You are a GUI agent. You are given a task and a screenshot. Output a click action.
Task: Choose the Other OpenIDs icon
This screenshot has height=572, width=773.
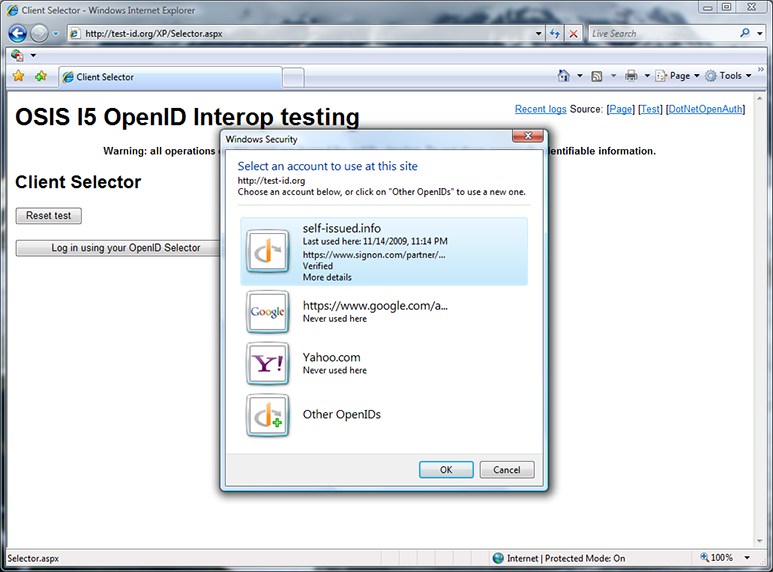tap(268, 415)
